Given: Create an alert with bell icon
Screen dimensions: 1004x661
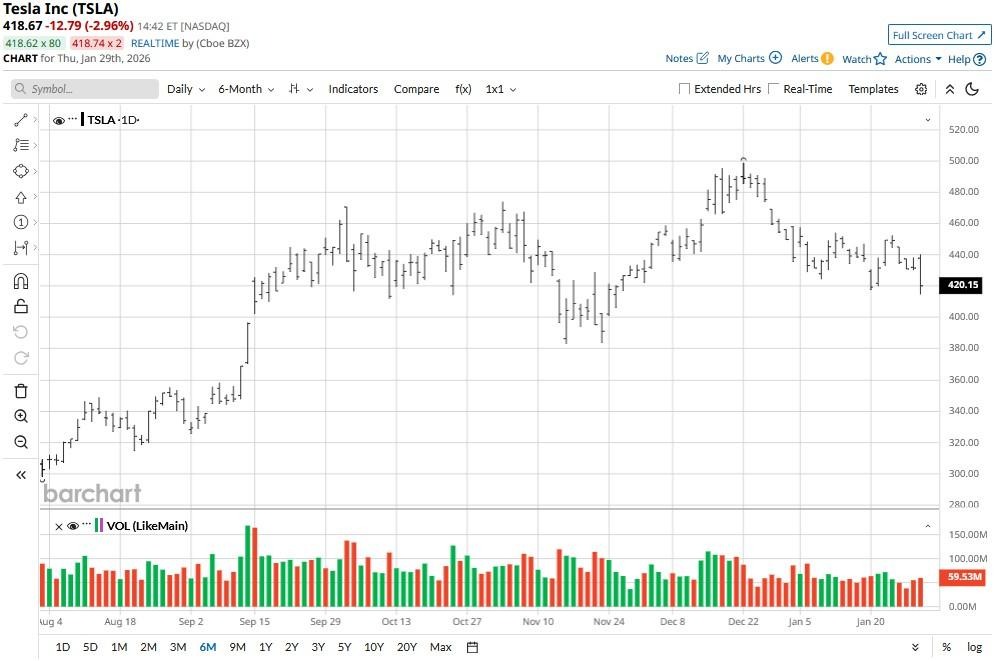Looking at the screenshot, I should (x=827, y=58).
